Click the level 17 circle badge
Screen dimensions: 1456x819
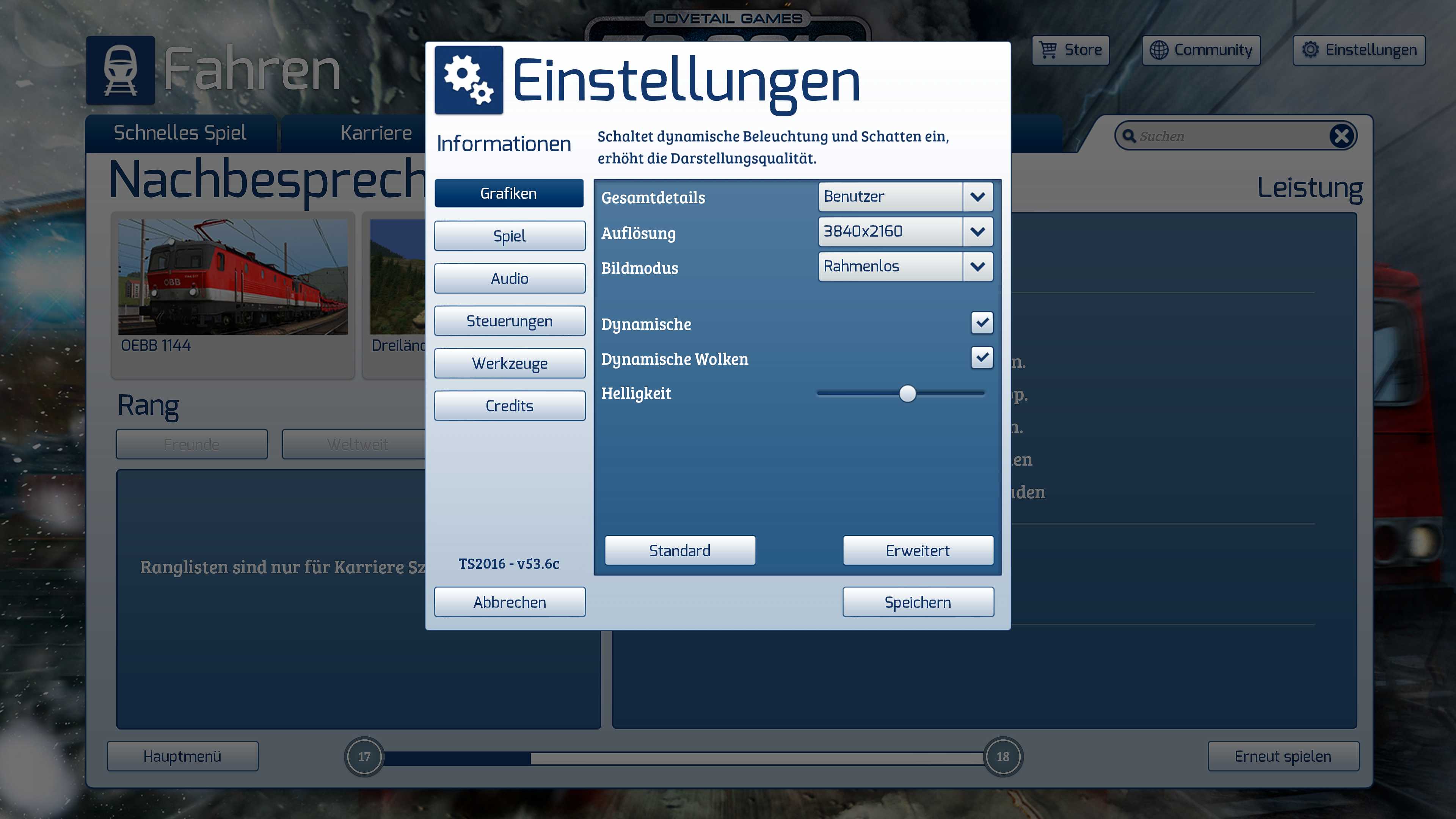pos(364,756)
